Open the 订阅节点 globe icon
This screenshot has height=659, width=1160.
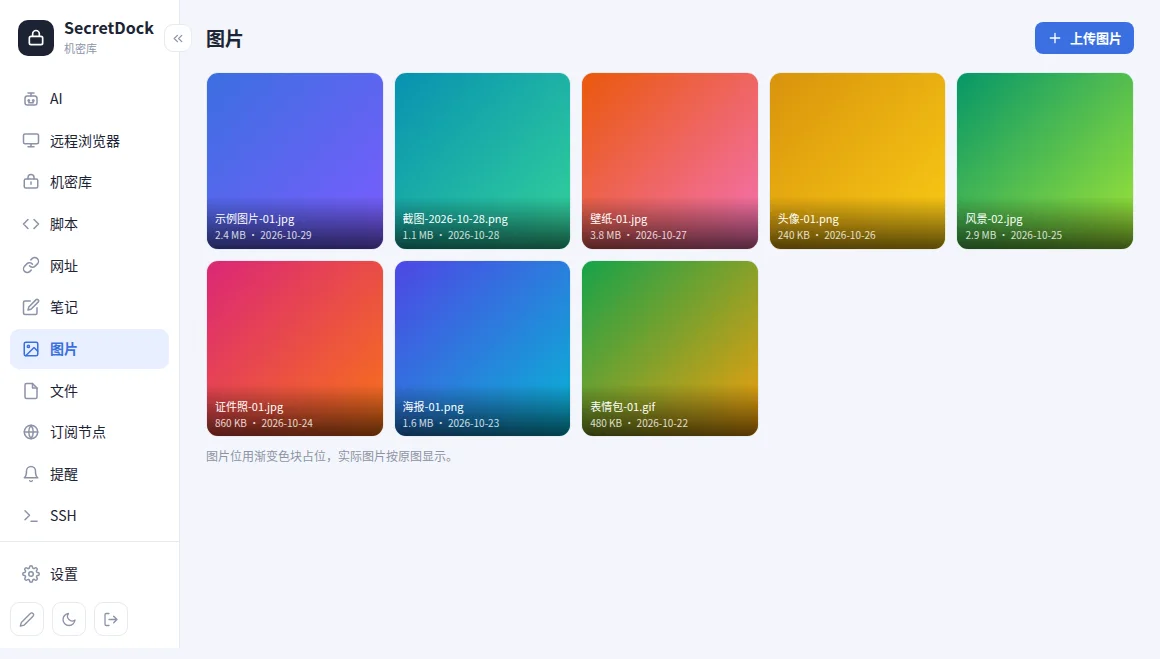[30, 432]
